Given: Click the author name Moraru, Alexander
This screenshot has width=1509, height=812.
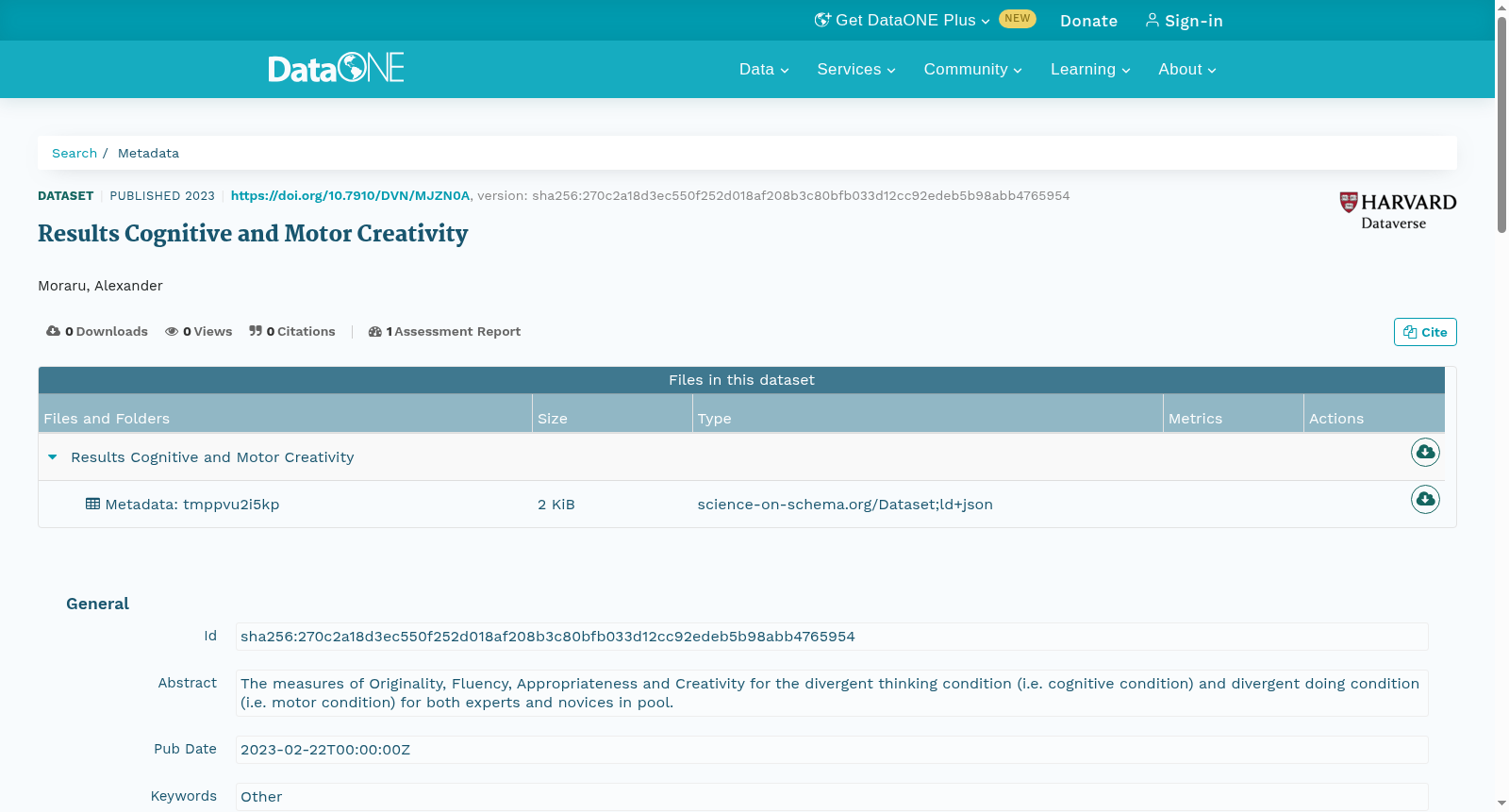Looking at the screenshot, I should tap(100, 286).
